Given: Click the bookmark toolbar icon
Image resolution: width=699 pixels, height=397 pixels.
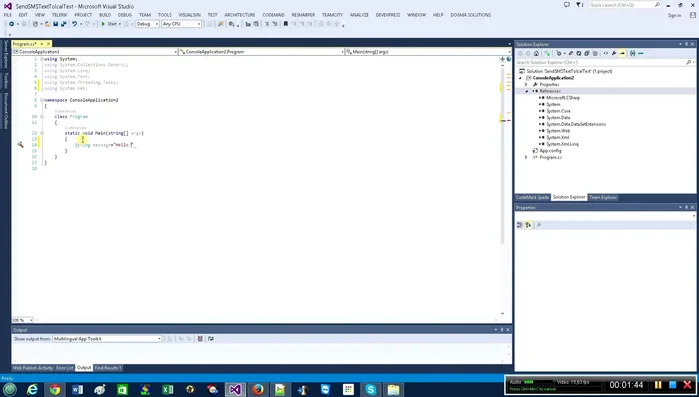Looking at the screenshot, I should pos(285,24).
